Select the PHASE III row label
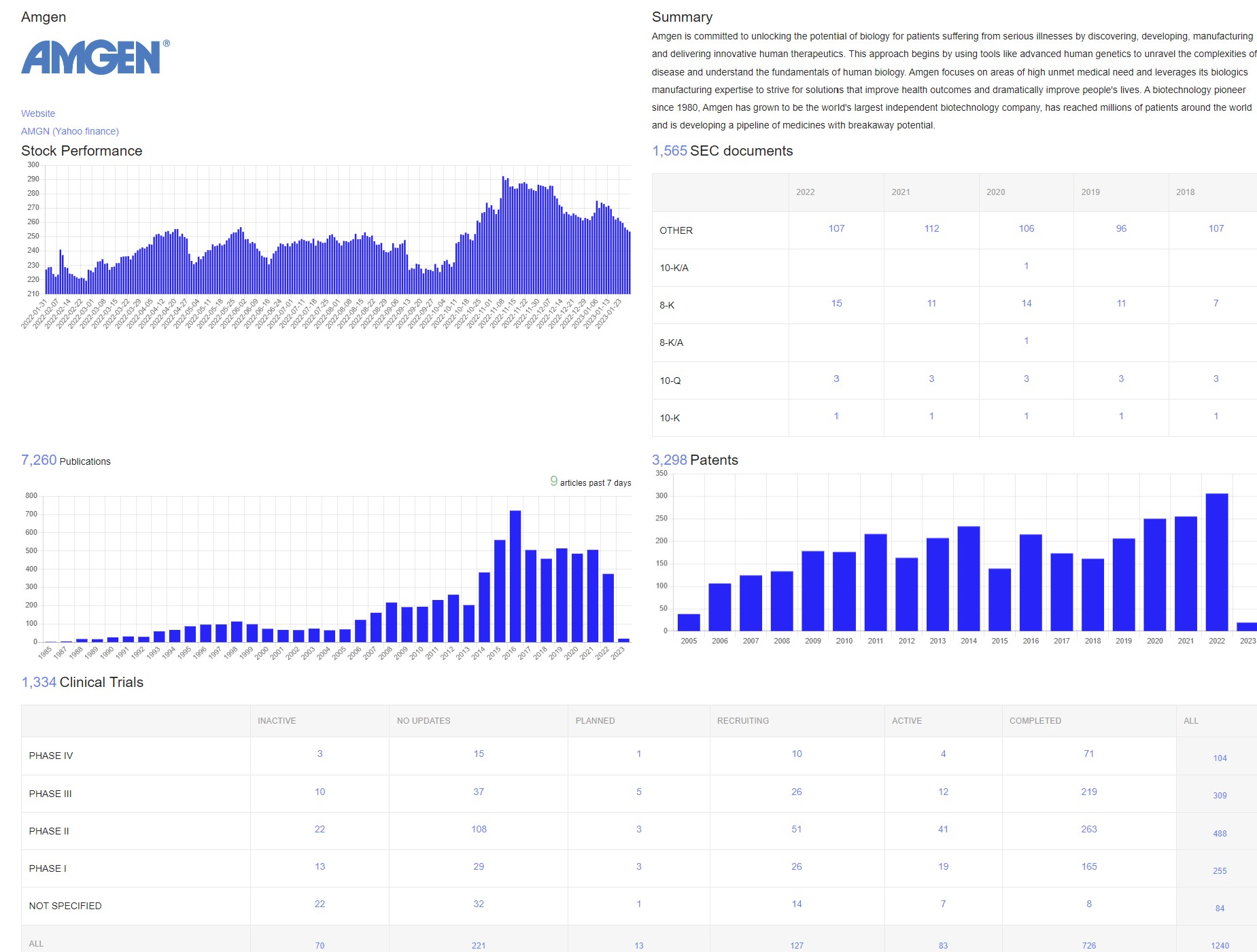1257x952 pixels. 50,794
